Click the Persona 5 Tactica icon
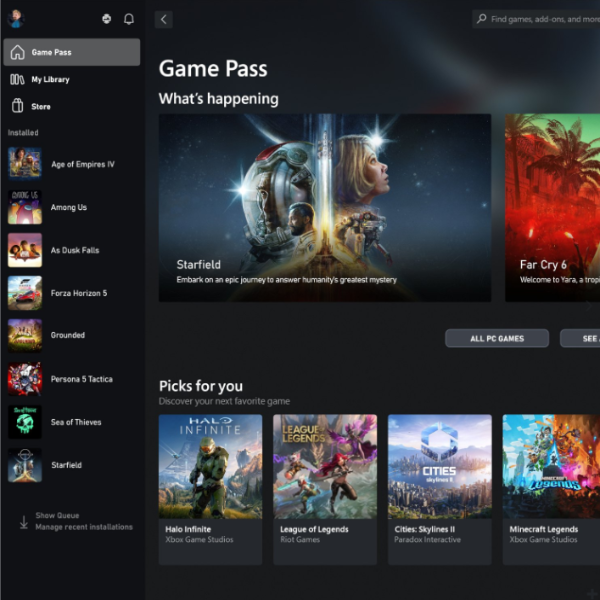This screenshot has height=600, width=600. (x=25, y=379)
